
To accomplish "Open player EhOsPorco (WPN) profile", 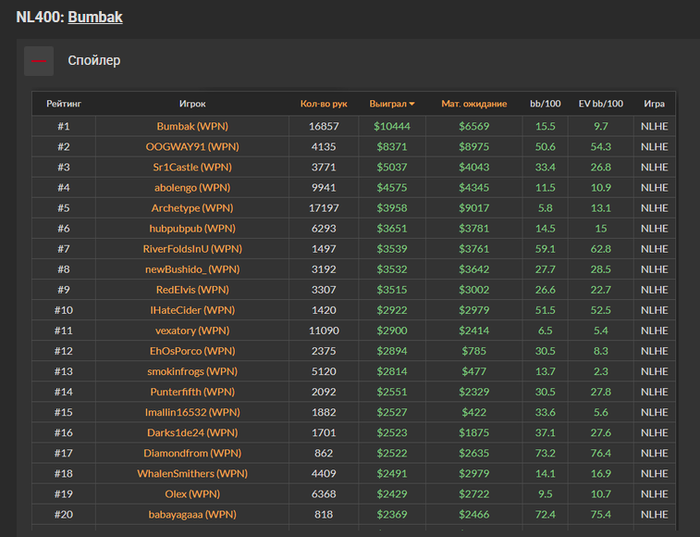I will (x=192, y=351).
